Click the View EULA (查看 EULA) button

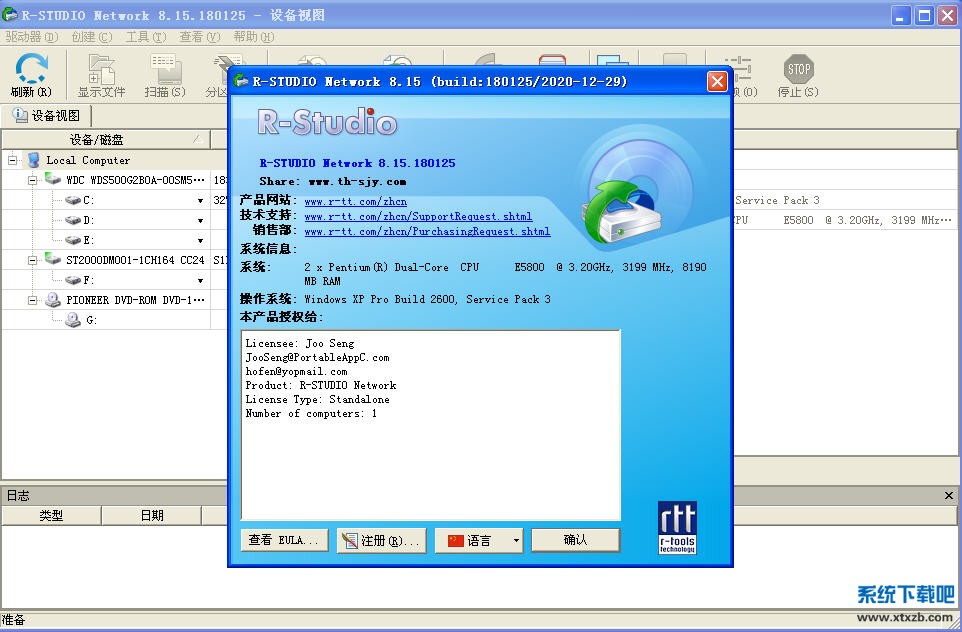coord(284,540)
